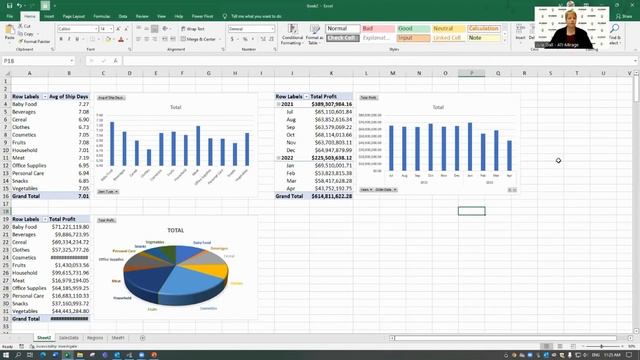640x360 pixels.
Task: Click the Insert Function fx icon
Action: (116, 61)
